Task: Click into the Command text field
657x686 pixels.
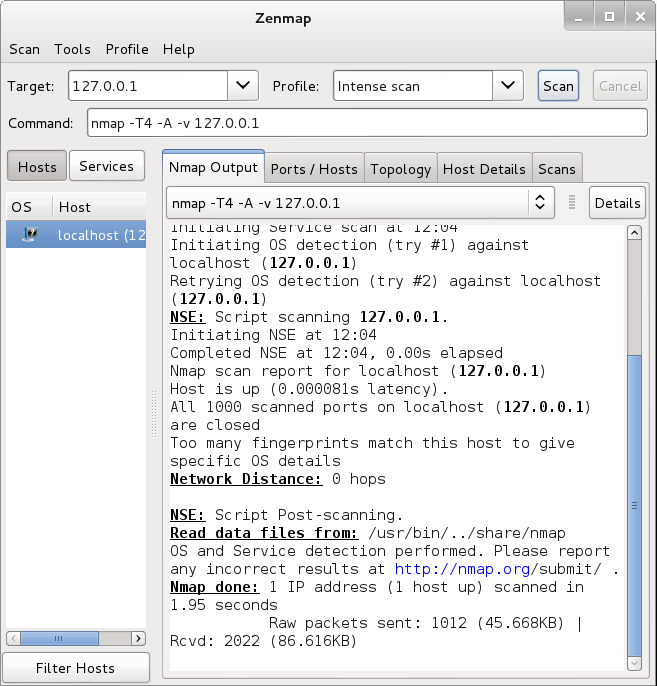Action: pos(367,123)
